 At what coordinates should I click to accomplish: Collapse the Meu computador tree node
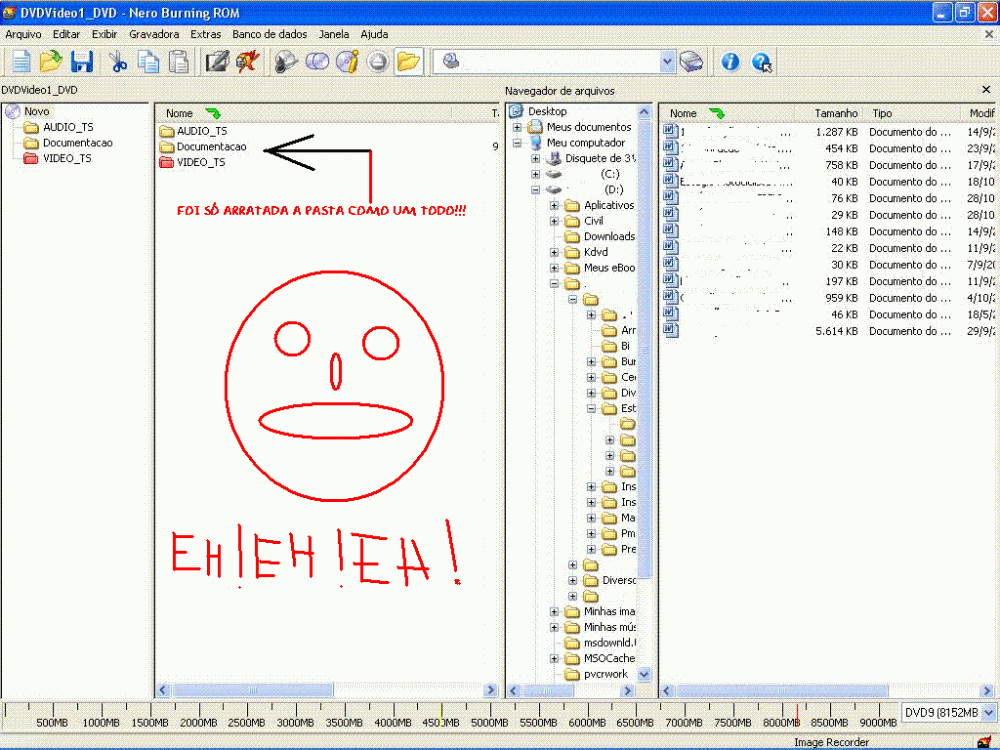pyautogui.click(x=517, y=143)
